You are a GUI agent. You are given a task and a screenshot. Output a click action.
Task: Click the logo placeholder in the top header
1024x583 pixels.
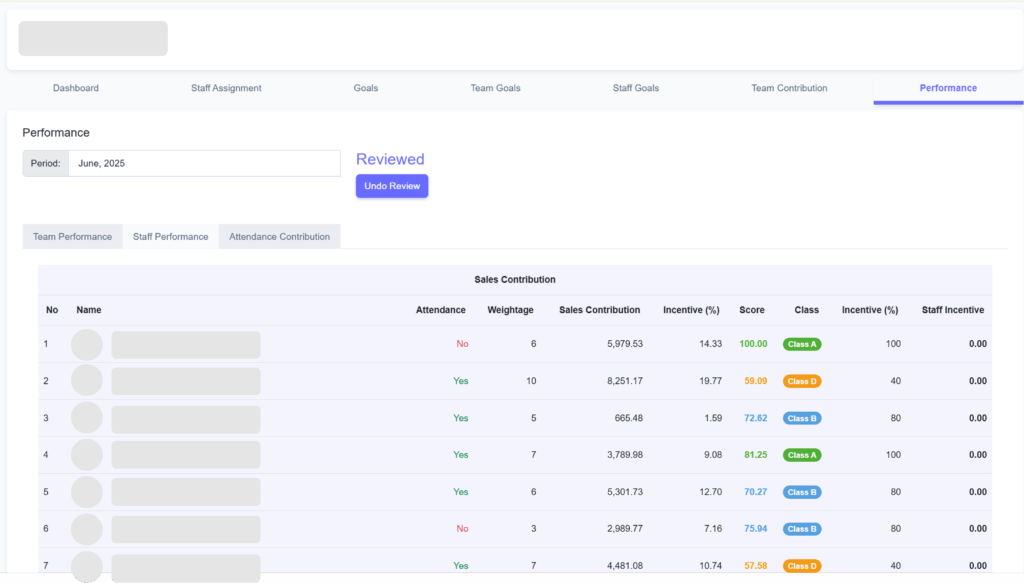[x=93, y=38]
